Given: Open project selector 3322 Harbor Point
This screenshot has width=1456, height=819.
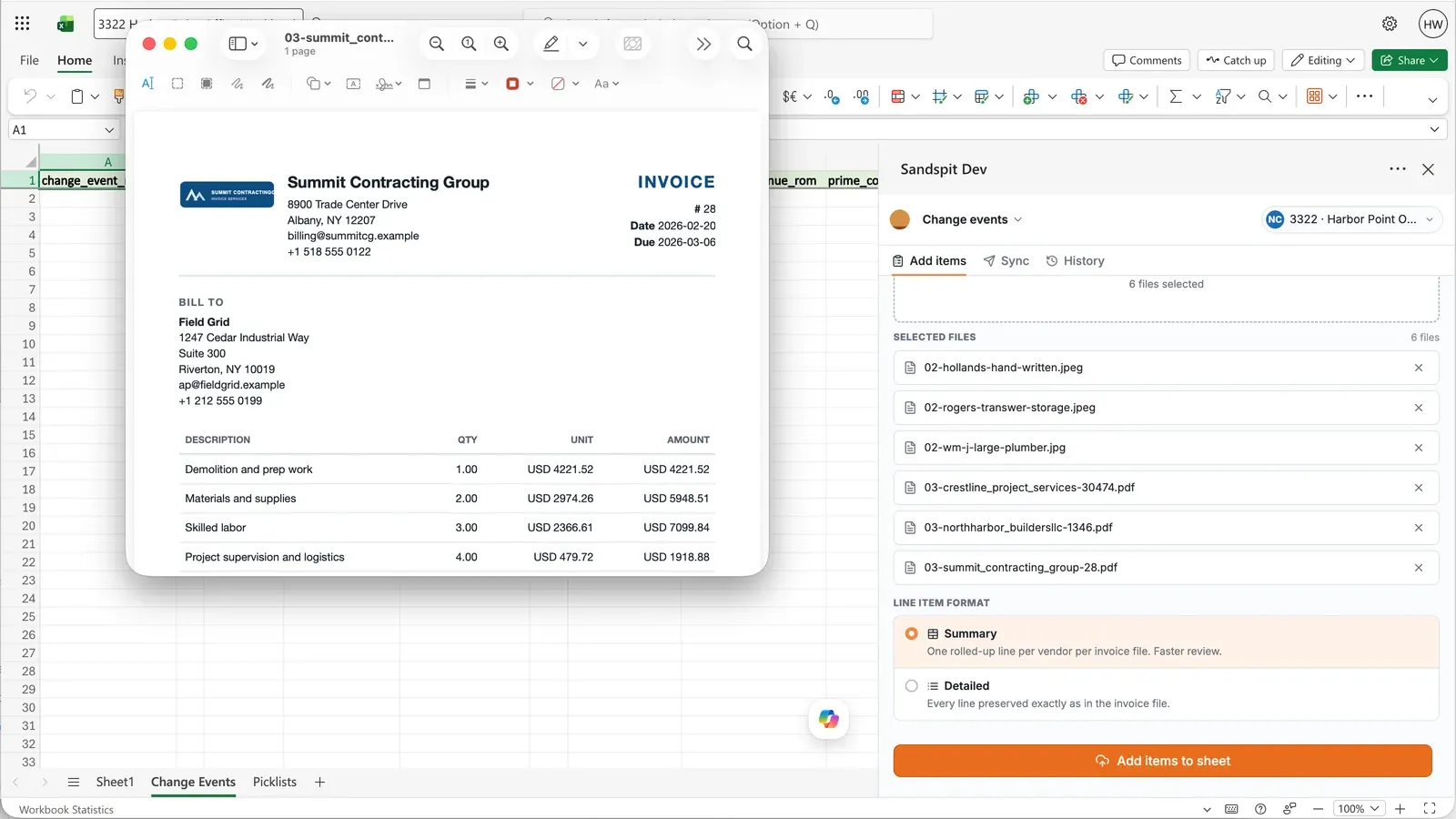Looking at the screenshot, I should click(x=1351, y=219).
